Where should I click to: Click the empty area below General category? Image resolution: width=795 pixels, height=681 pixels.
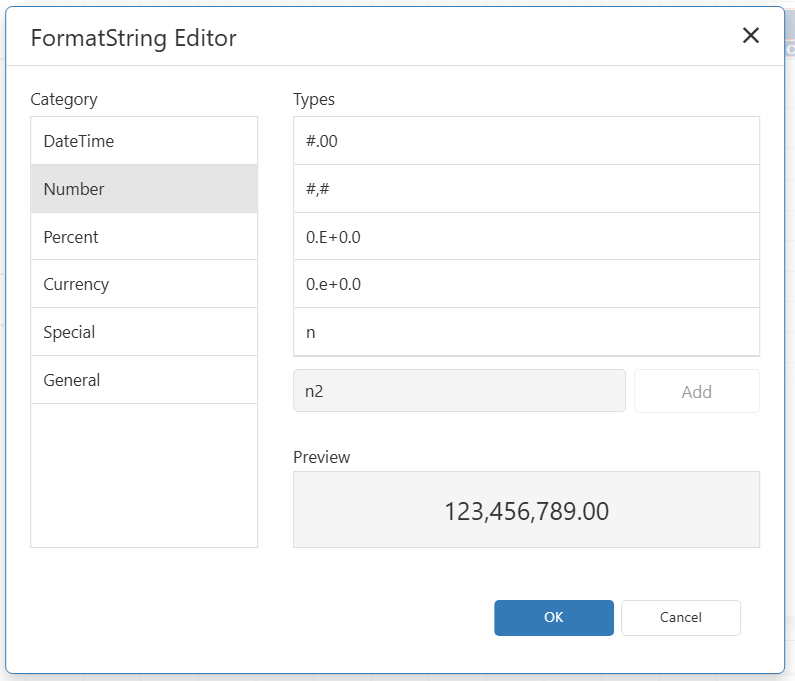(x=144, y=475)
